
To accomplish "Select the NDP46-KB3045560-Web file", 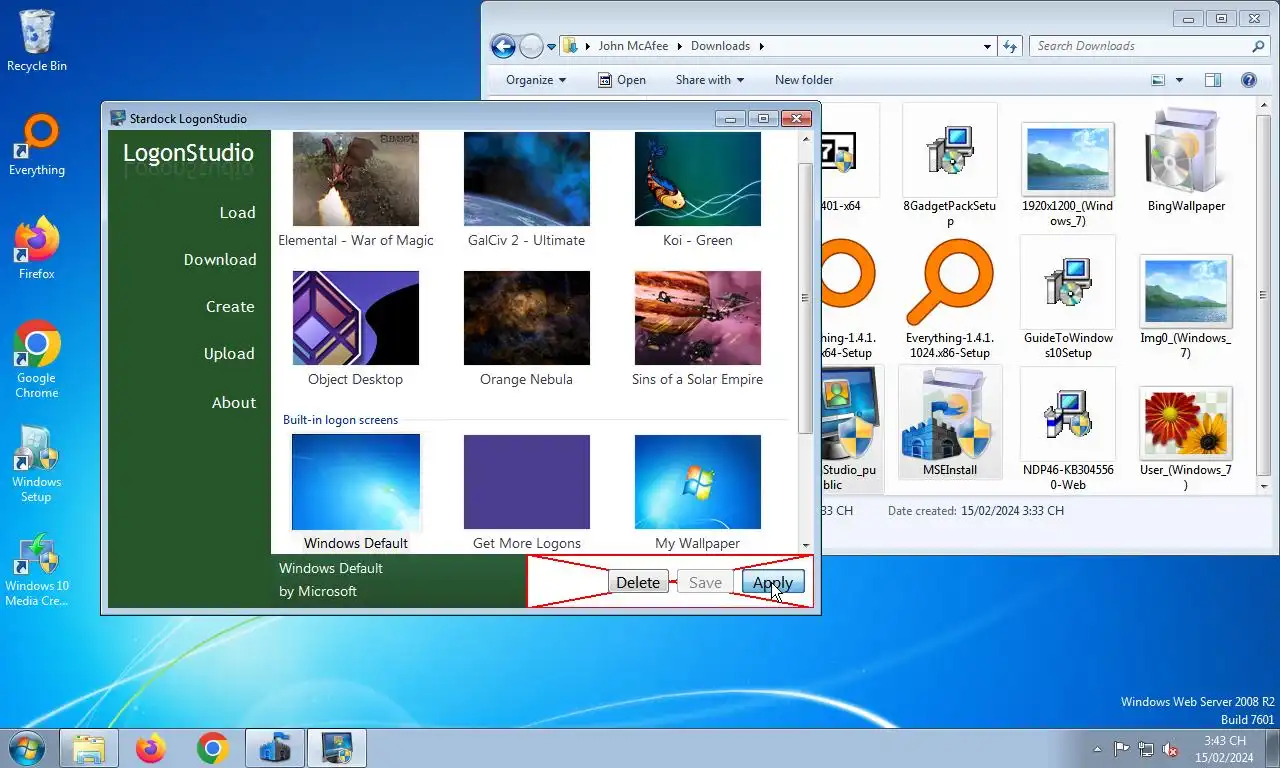I will (x=1068, y=430).
